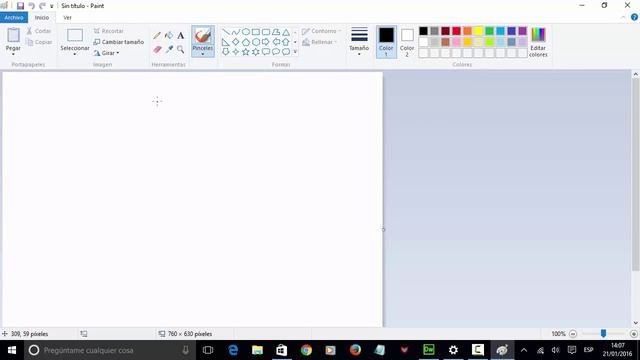Choose the straight Line shape
Image resolution: width=640 pixels, height=360 pixels.
coord(226,32)
